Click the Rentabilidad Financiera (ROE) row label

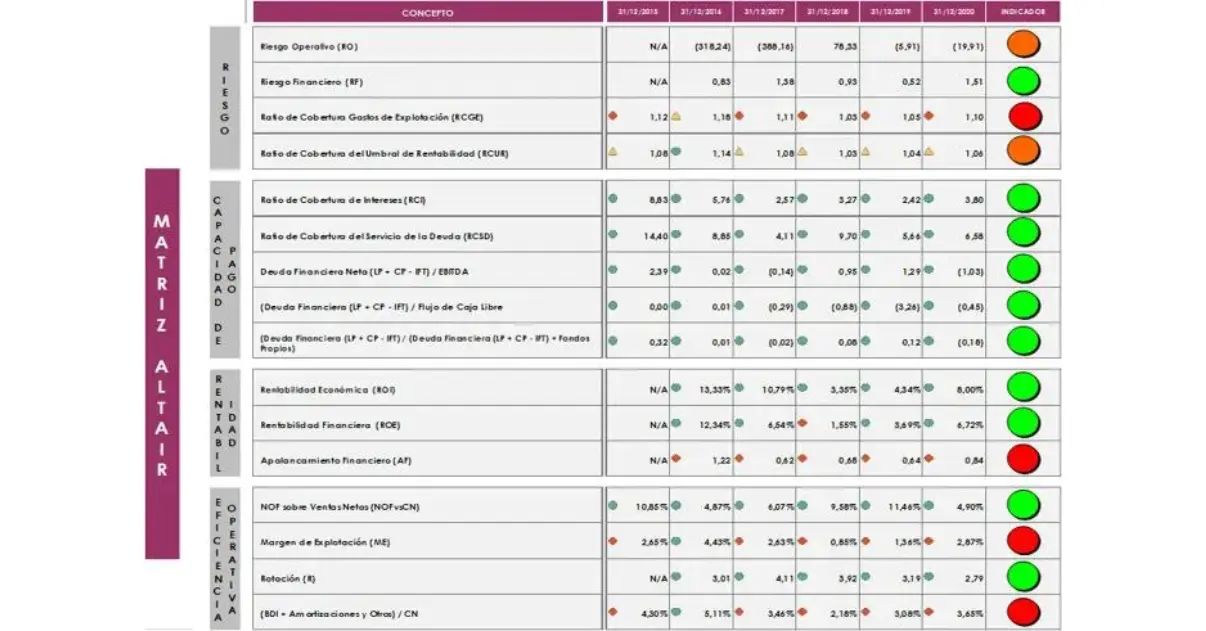[x=330, y=425]
